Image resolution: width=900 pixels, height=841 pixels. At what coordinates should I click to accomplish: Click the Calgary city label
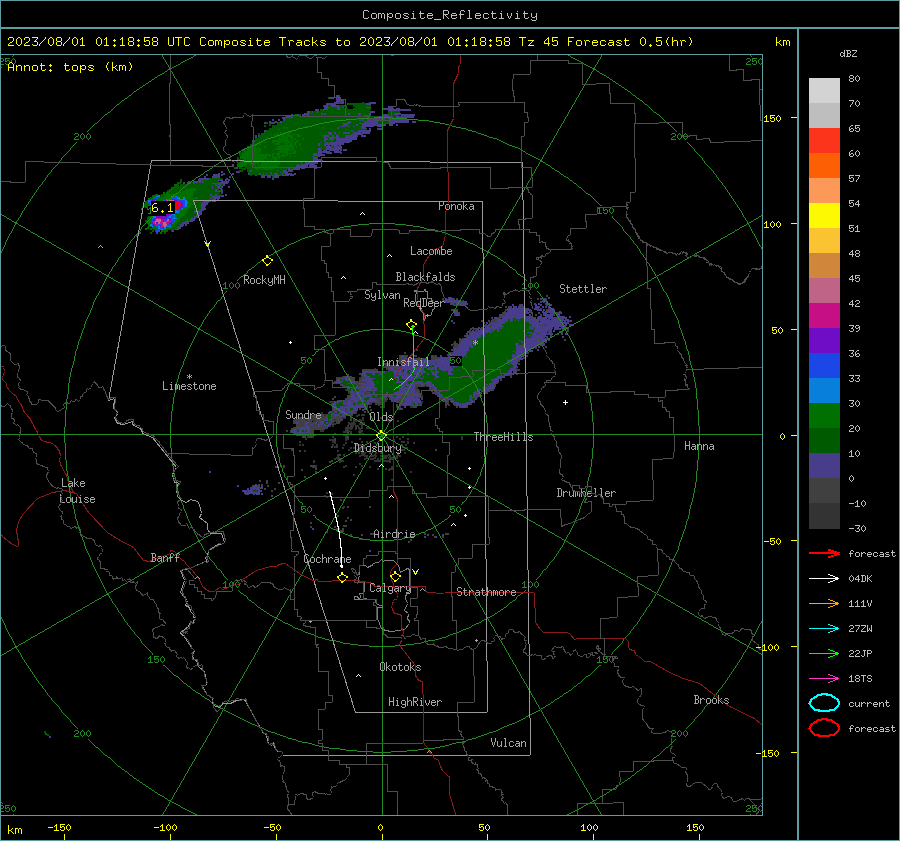[x=390, y=588]
